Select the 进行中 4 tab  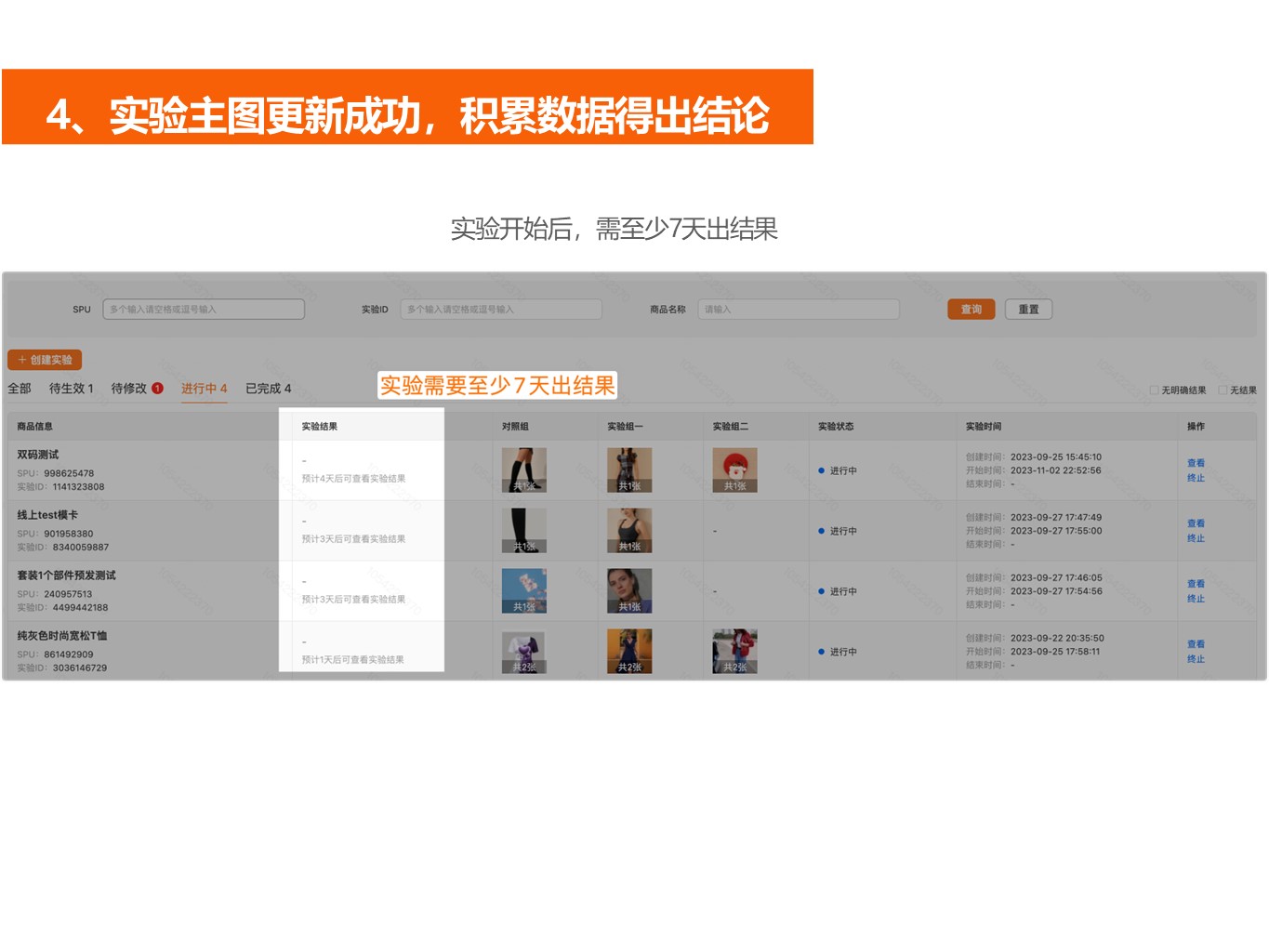[x=204, y=389]
